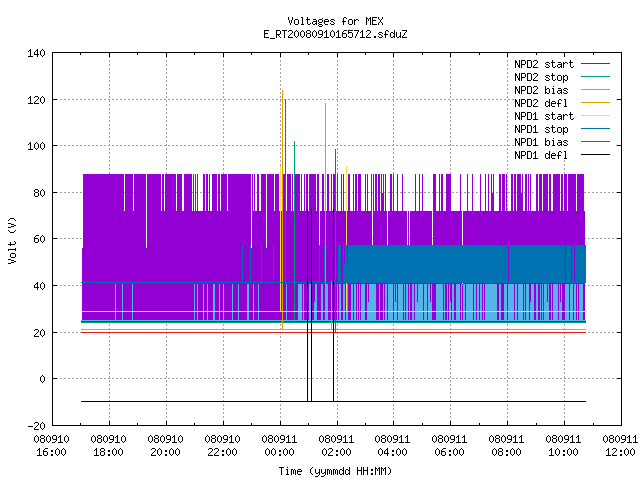Viewport: 640px width, 480px height.
Task: Click the 080911 12:00 x-axis tick label
Action: pos(620,446)
